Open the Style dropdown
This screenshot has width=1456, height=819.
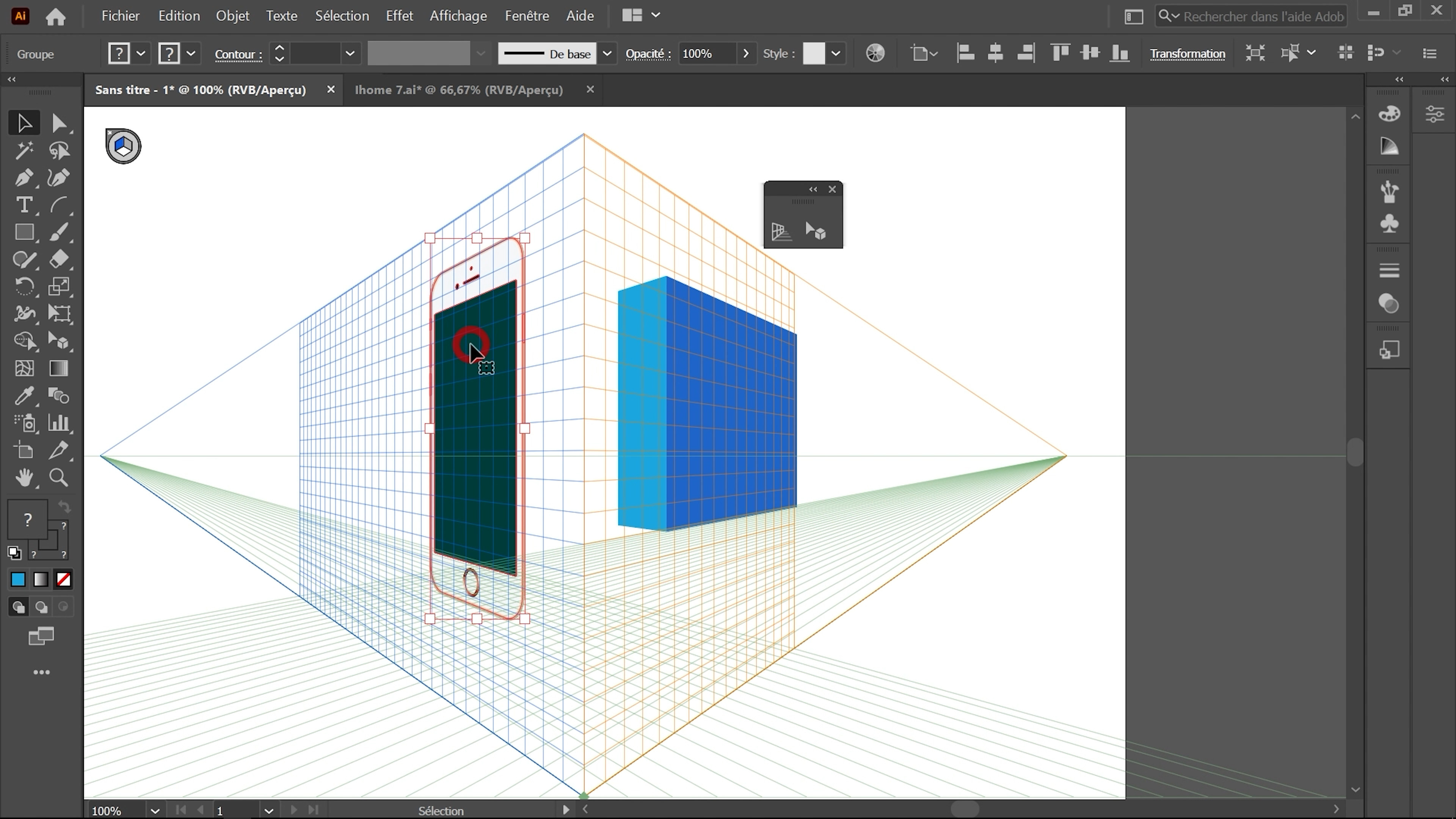point(835,54)
